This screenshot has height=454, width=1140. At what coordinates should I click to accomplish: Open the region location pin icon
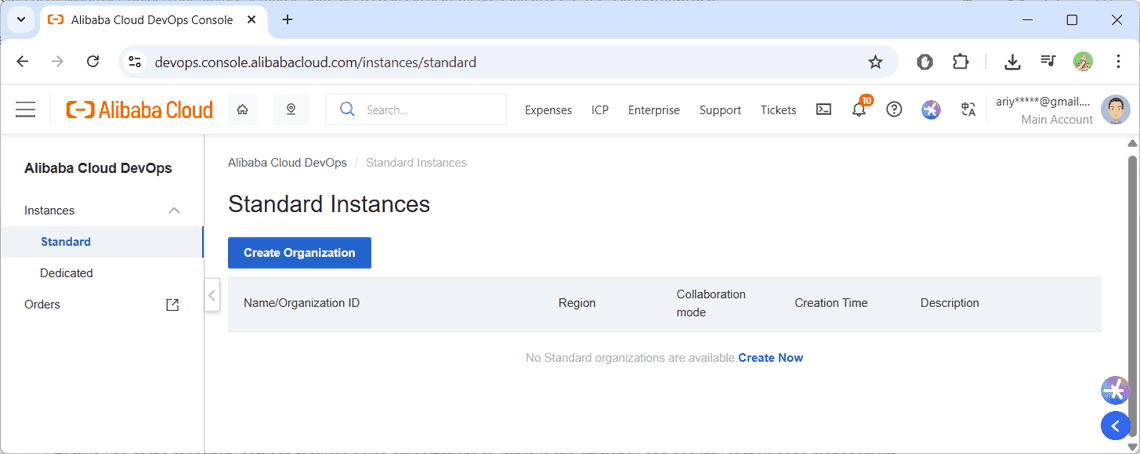[291, 110]
